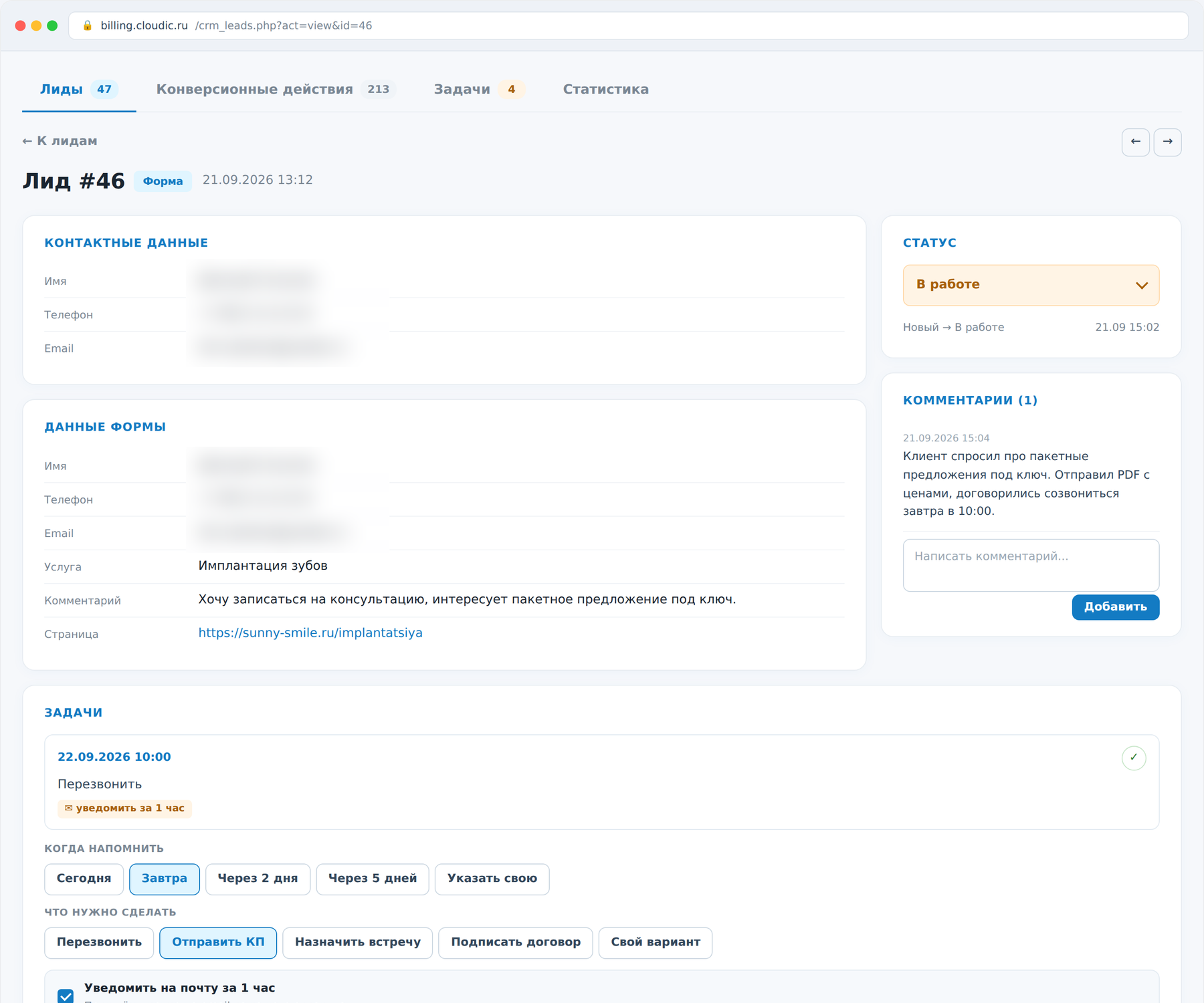
Task: Open the sunny-smile.ru implantatsiya link
Action: tap(310, 633)
